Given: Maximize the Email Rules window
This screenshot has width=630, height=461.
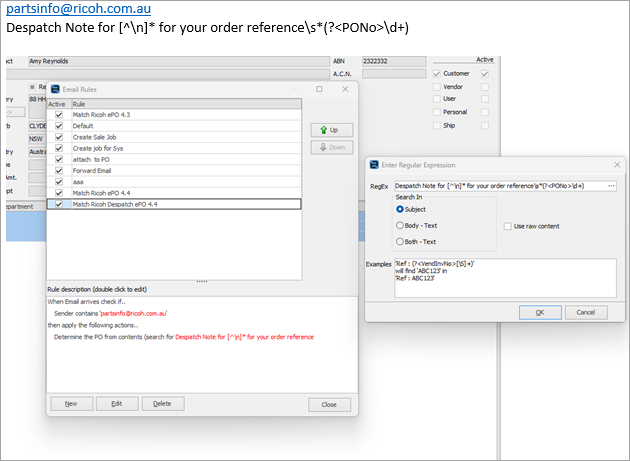Looking at the screenshot, I should point(319,89).
